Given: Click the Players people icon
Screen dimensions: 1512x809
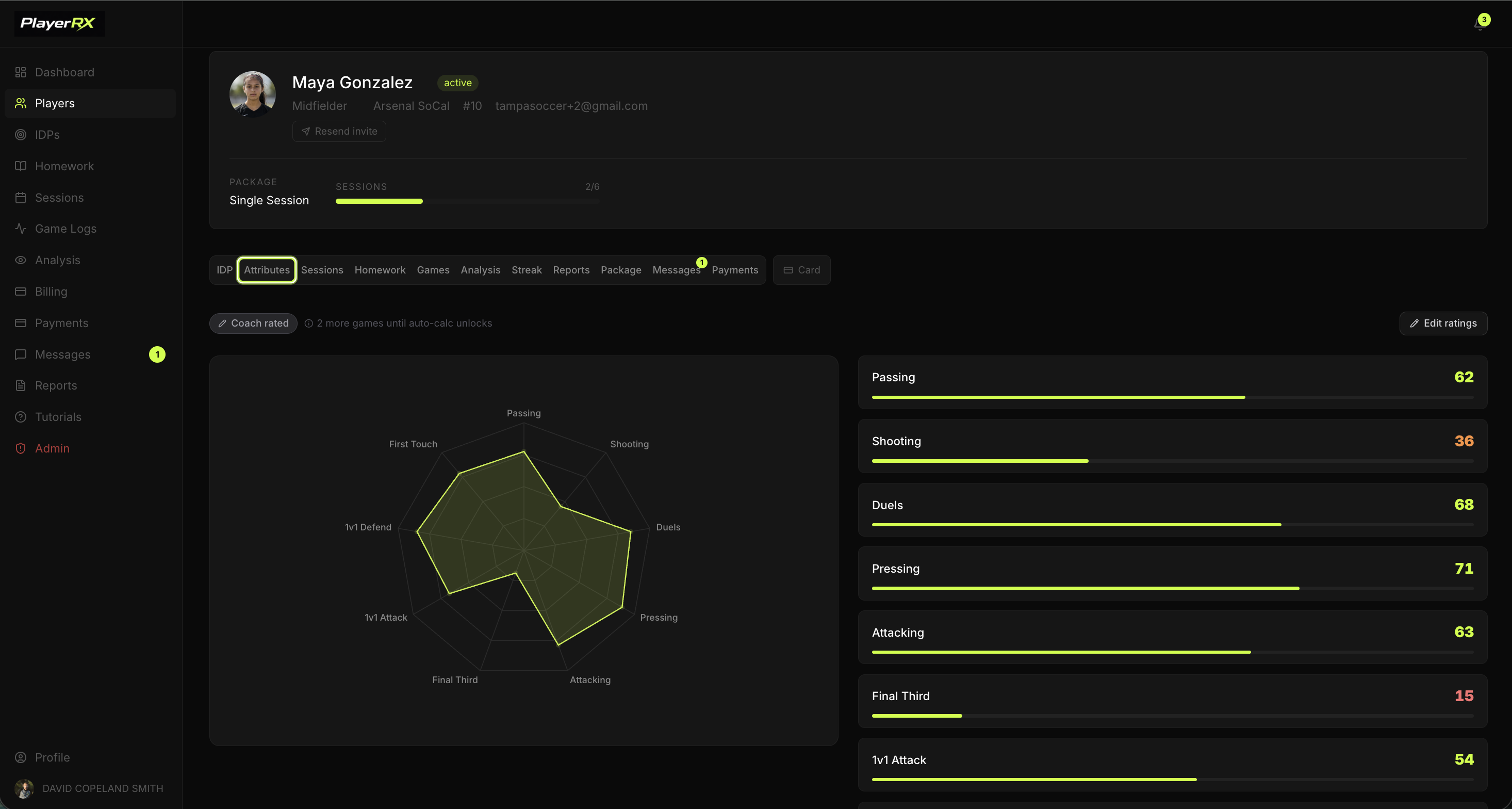Looking at the screenshot, I should tap(21, 103).
